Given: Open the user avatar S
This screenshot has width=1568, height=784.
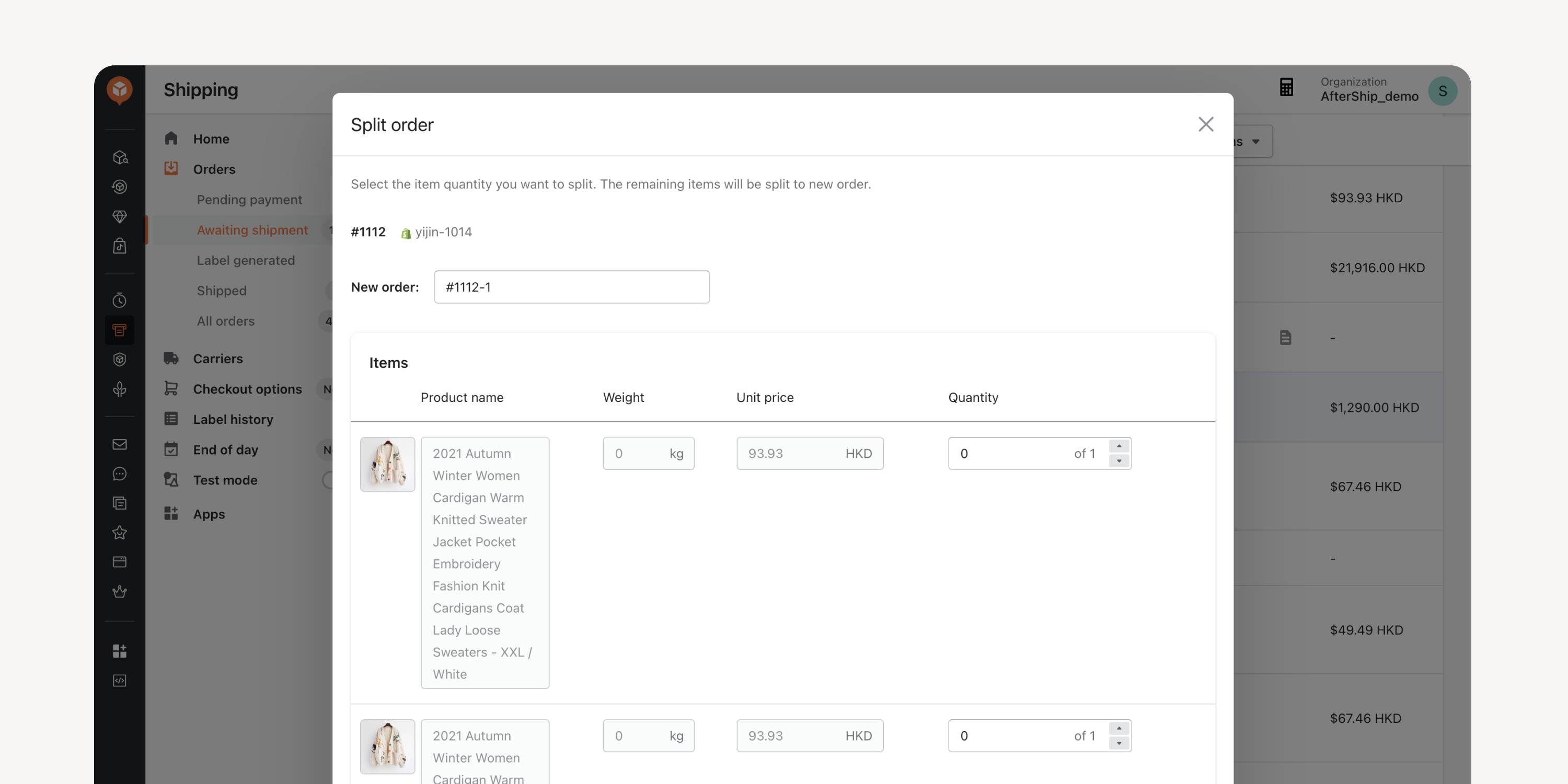Looking at the screenshot, I should (1442, 91).
